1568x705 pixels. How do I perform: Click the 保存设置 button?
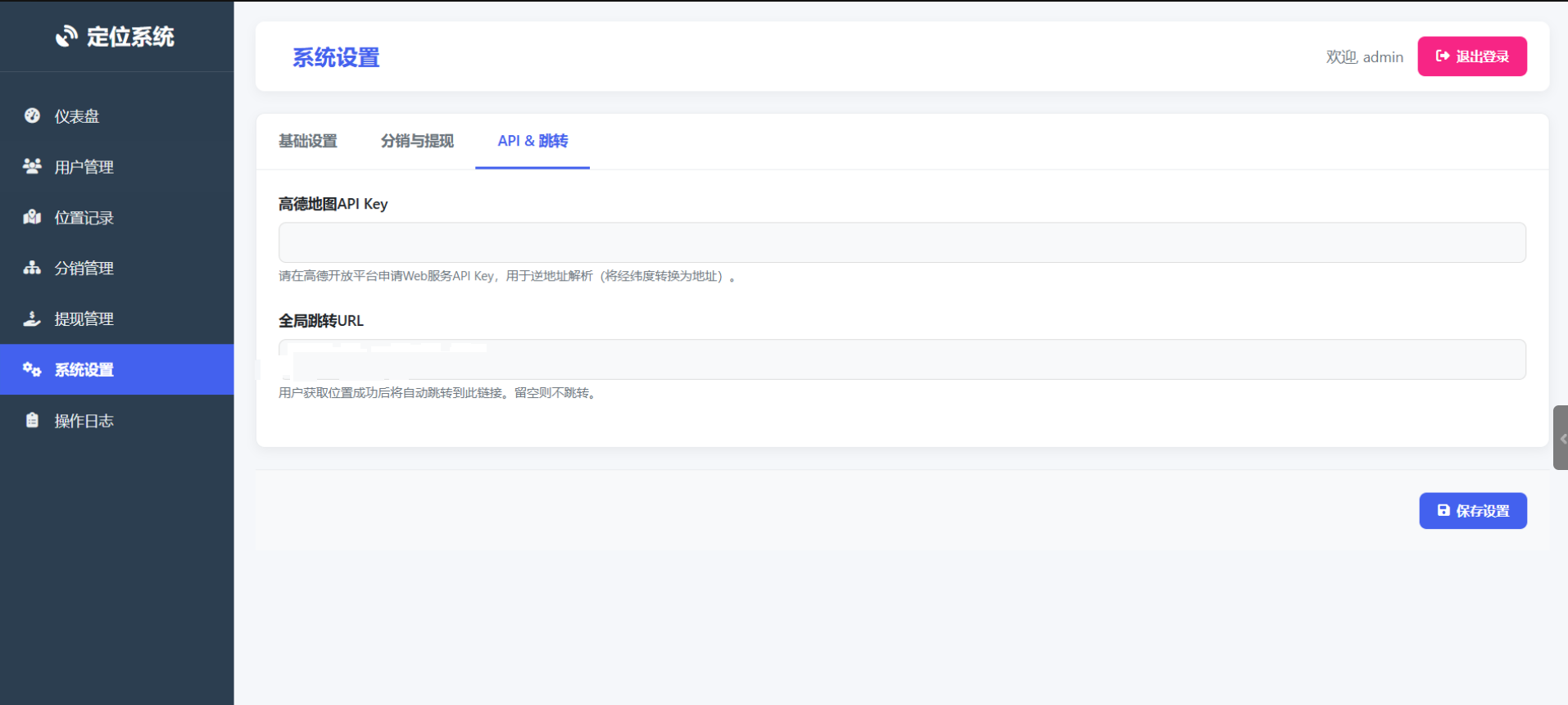(1473, 511)
